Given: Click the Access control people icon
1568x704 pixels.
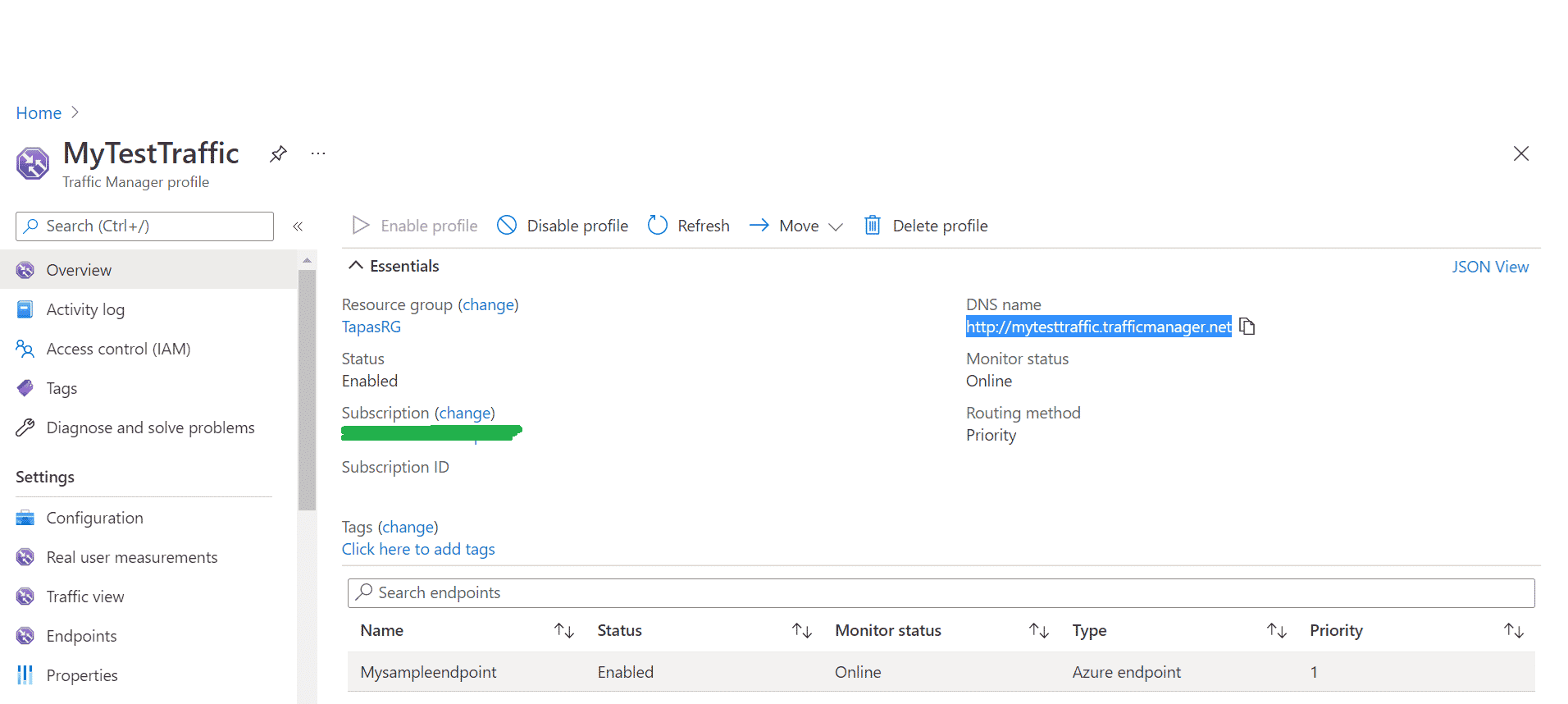Looking at the screenshot, I should pyautogui.click(x=25, y=349).
